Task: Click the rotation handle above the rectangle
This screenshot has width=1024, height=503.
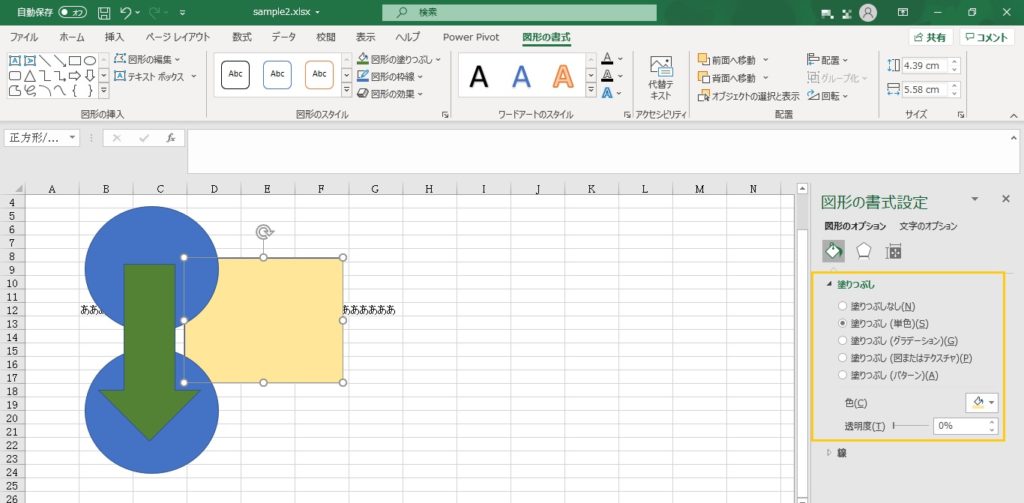Action: (264, 232)
